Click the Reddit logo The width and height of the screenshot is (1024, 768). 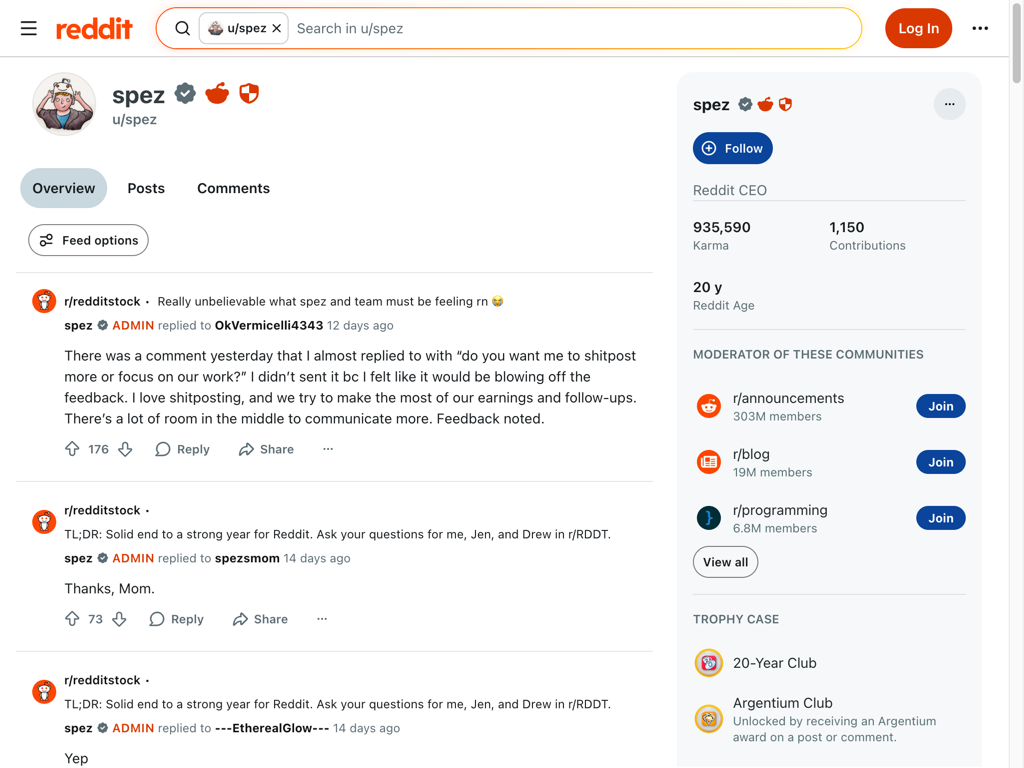pyautogui.click(x=94, y=28)
